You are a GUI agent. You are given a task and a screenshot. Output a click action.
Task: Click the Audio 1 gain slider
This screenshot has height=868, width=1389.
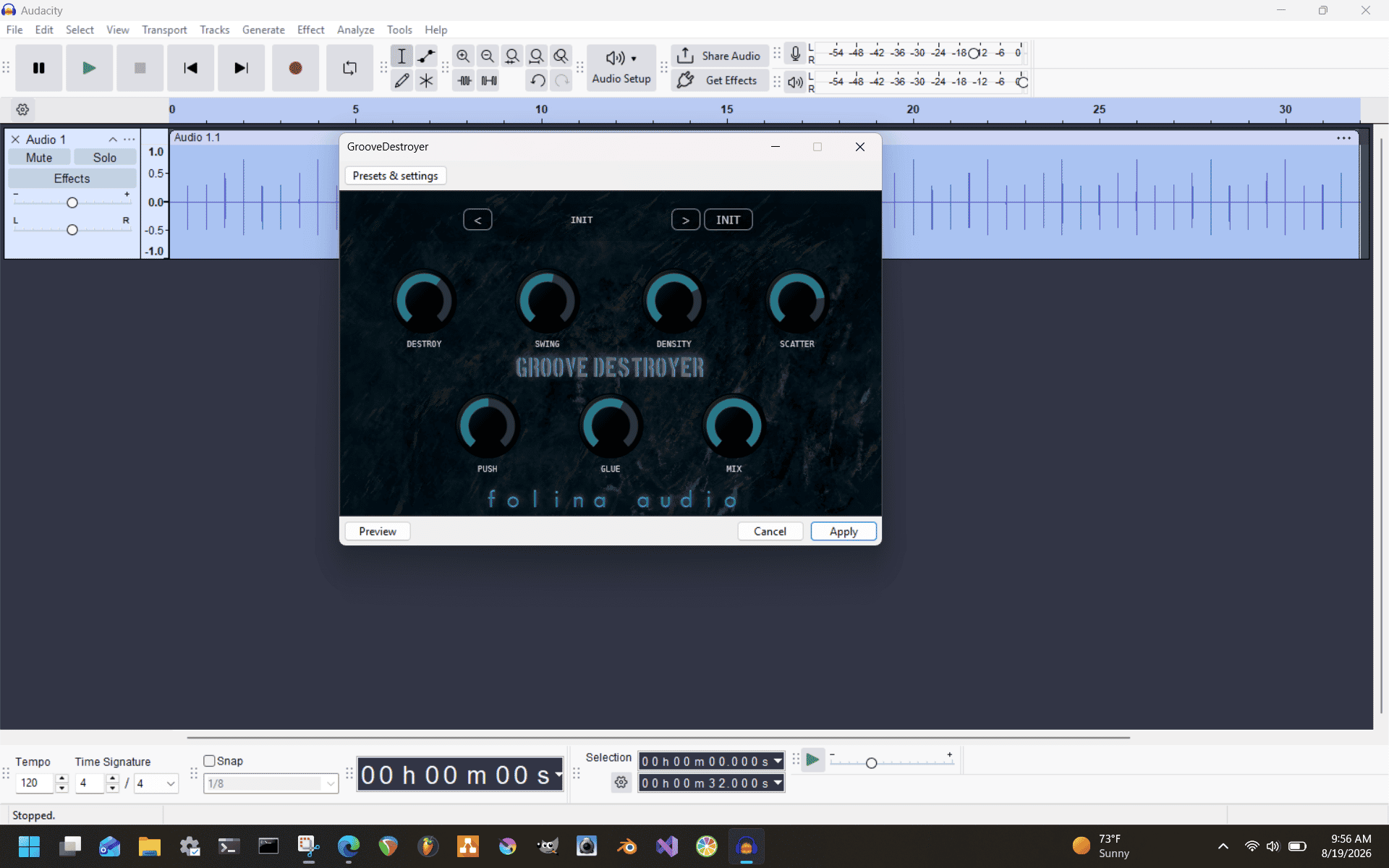coord(72,203)
